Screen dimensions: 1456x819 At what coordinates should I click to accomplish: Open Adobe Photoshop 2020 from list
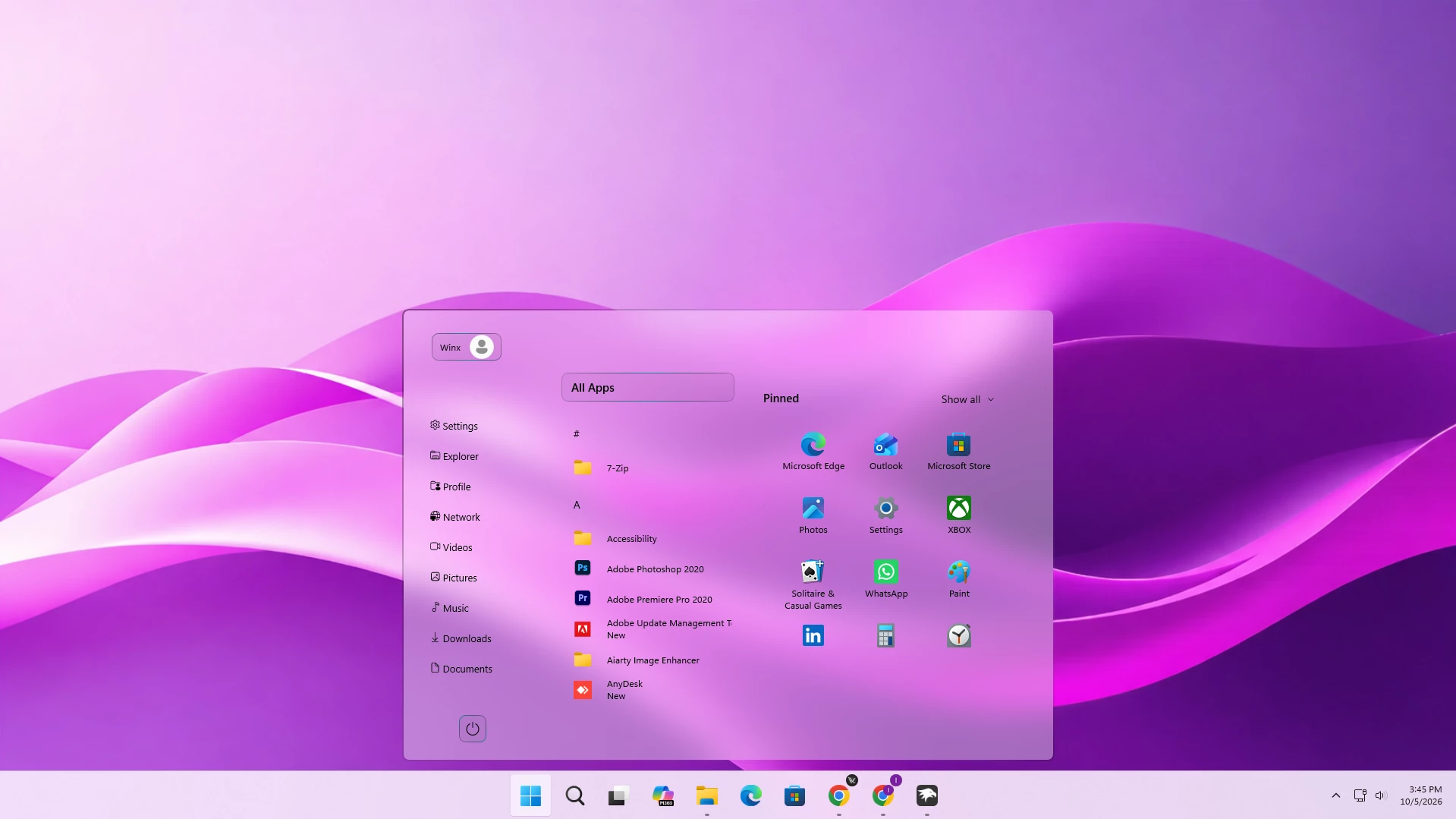[x=647, y=569]
